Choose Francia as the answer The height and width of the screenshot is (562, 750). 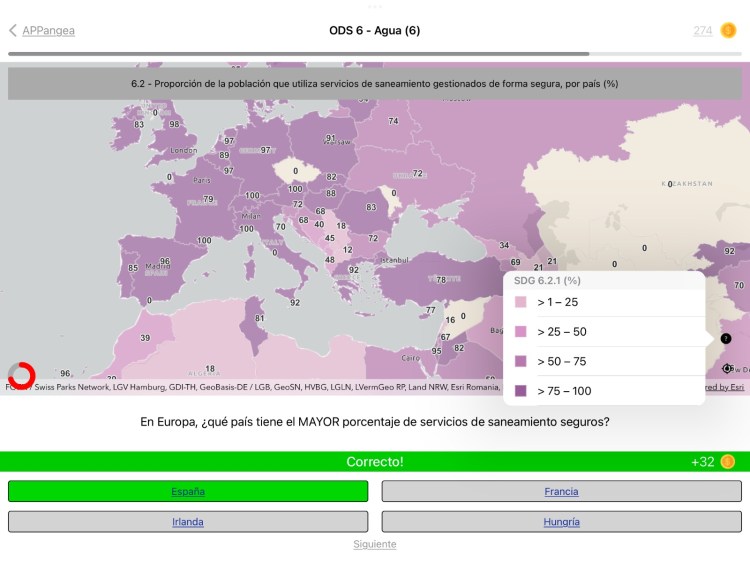click(x=561, y=491)
